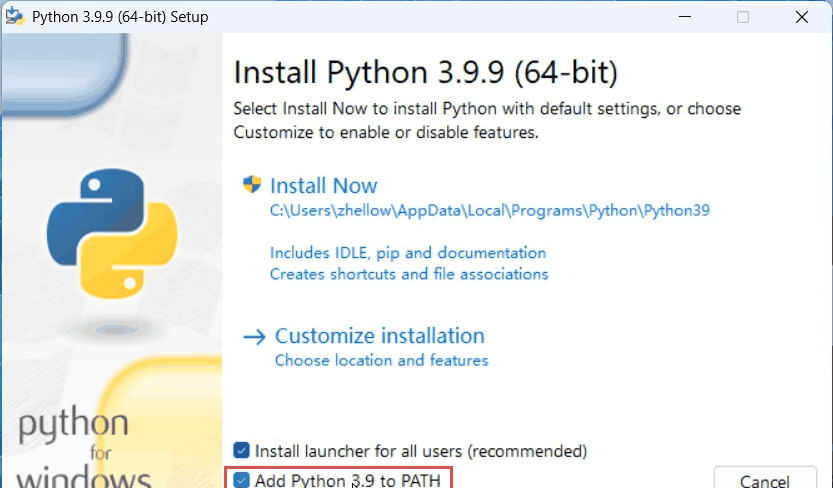Close the Python Setup window

coord(802,16)
